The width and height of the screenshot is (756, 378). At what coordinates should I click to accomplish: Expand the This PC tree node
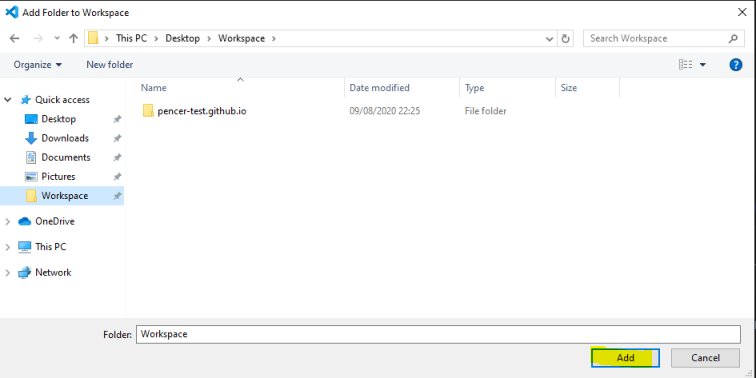pyautogui.click(x=8, y=247)
